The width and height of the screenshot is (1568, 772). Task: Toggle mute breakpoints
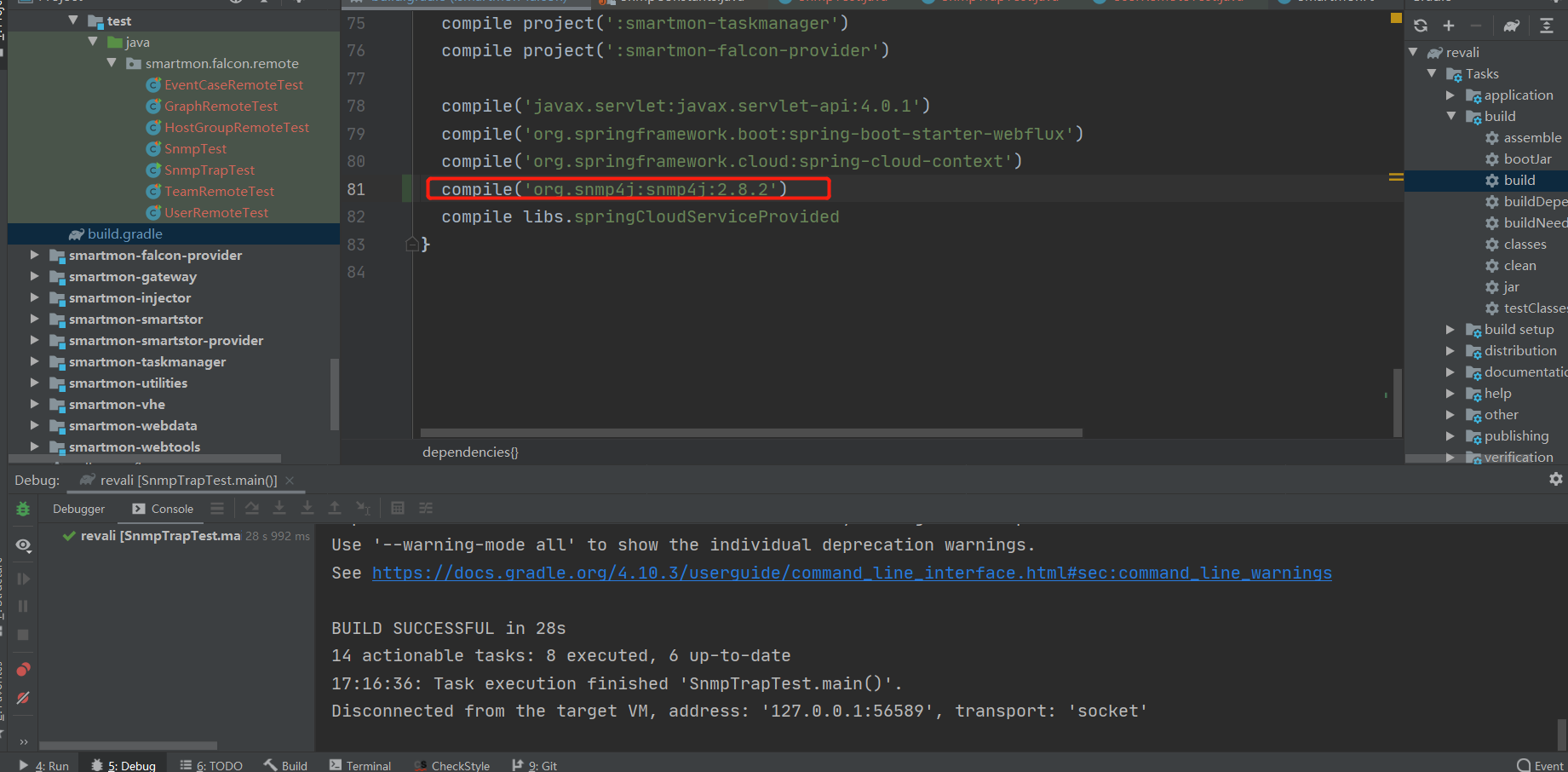23,698
